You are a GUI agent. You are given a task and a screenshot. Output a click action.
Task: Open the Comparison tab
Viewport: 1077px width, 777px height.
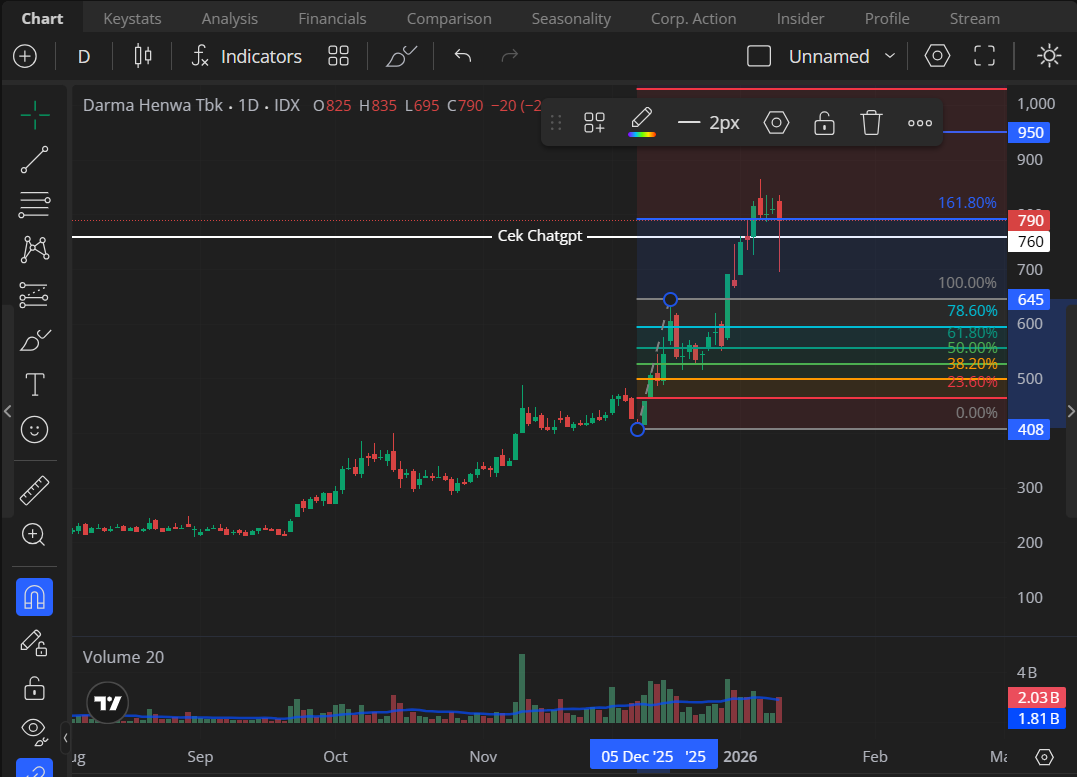(449, 19)
